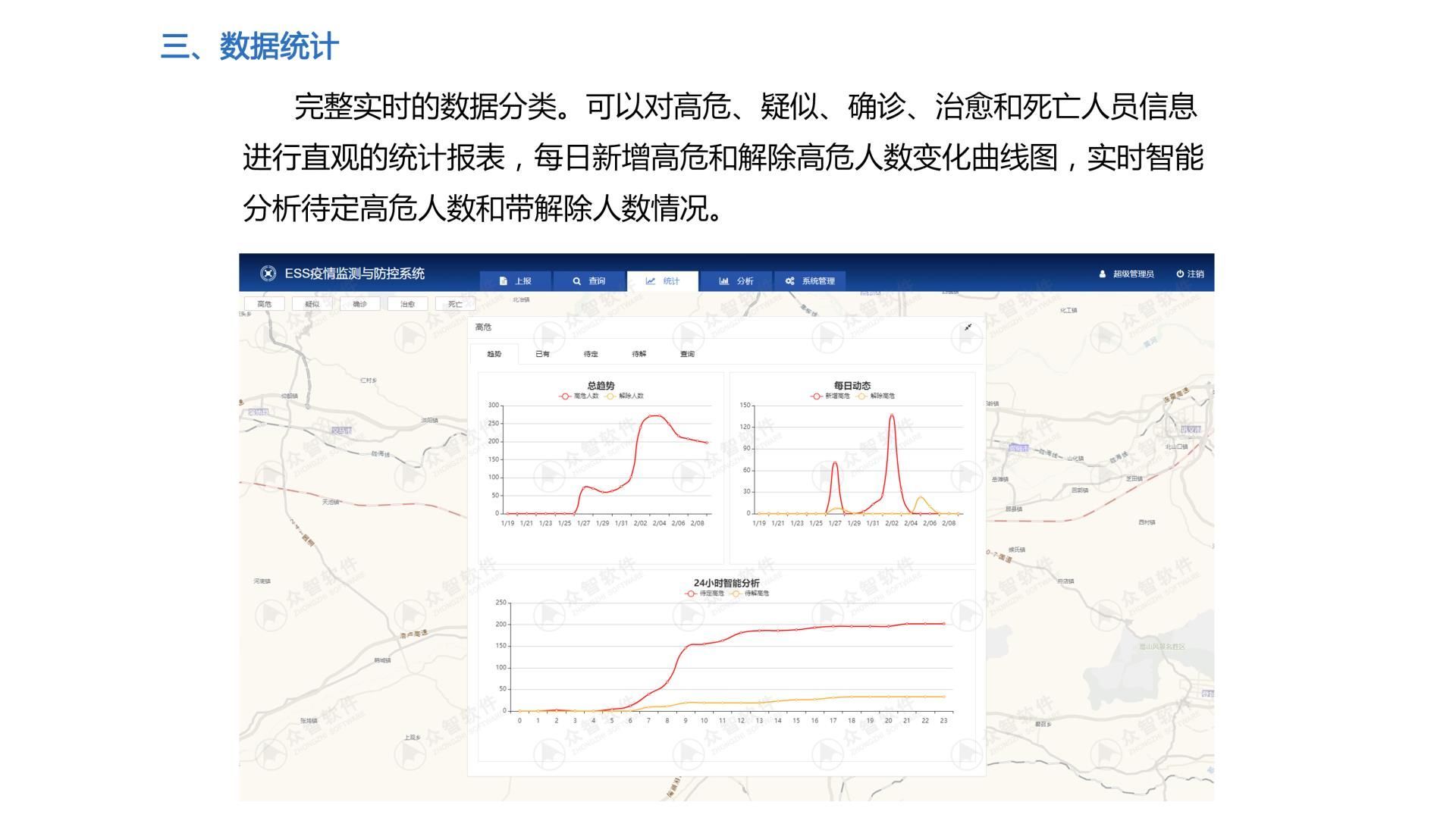
Task: Click the 治愈 category button
Action: [407, 304]
